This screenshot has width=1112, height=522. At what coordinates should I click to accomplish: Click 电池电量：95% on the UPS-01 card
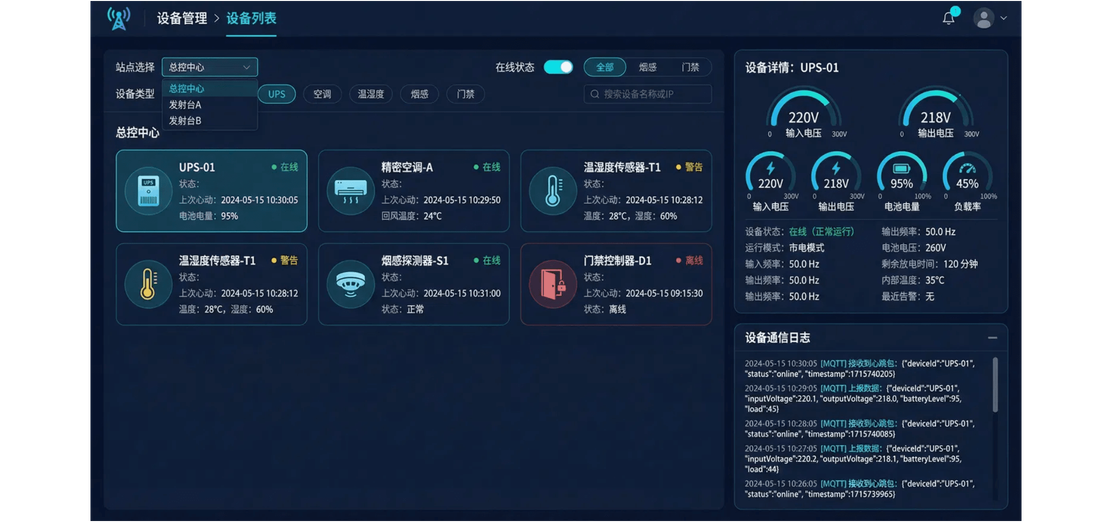click(208, 216)
